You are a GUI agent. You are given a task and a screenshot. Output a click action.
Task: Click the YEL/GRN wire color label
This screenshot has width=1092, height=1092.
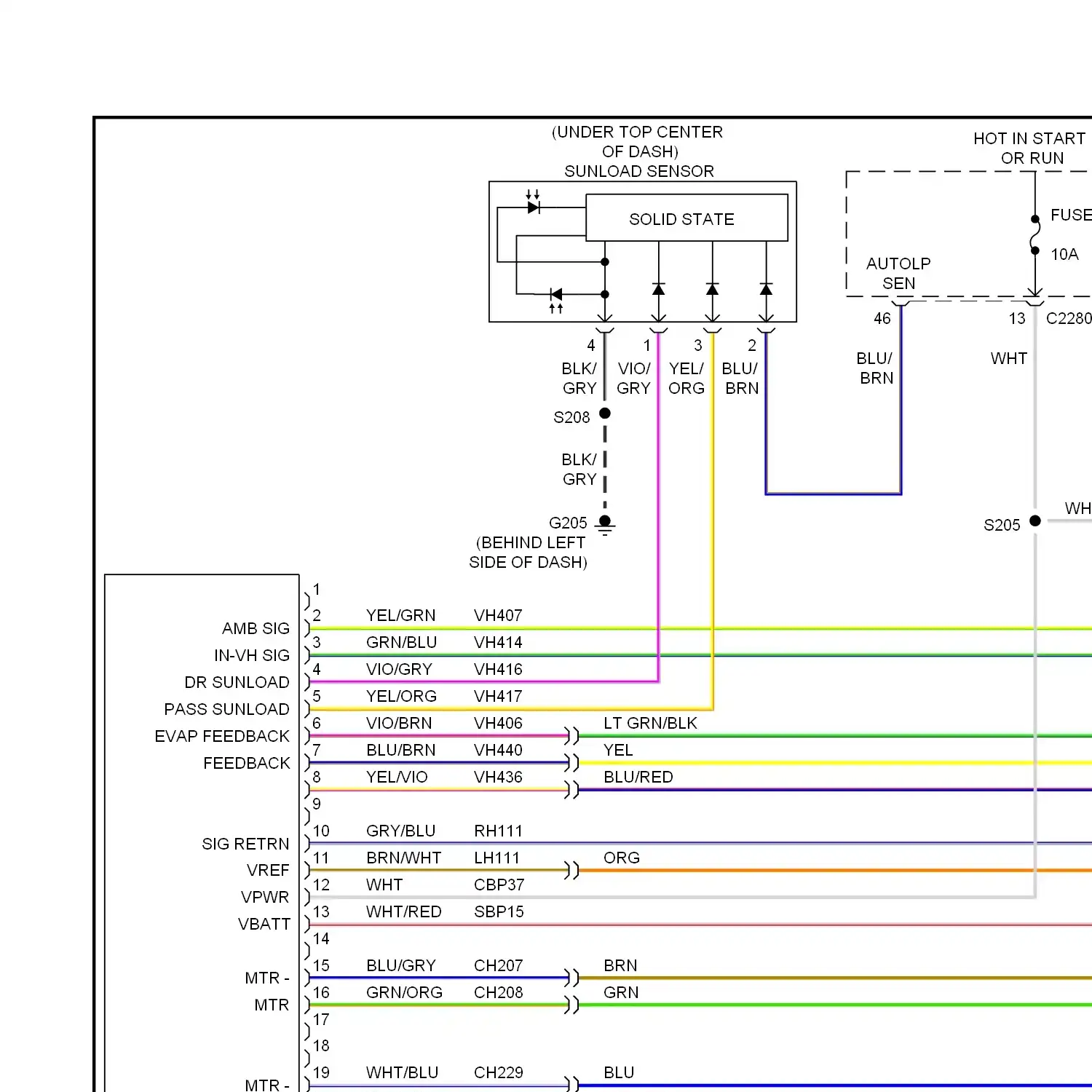click(400, 615)
